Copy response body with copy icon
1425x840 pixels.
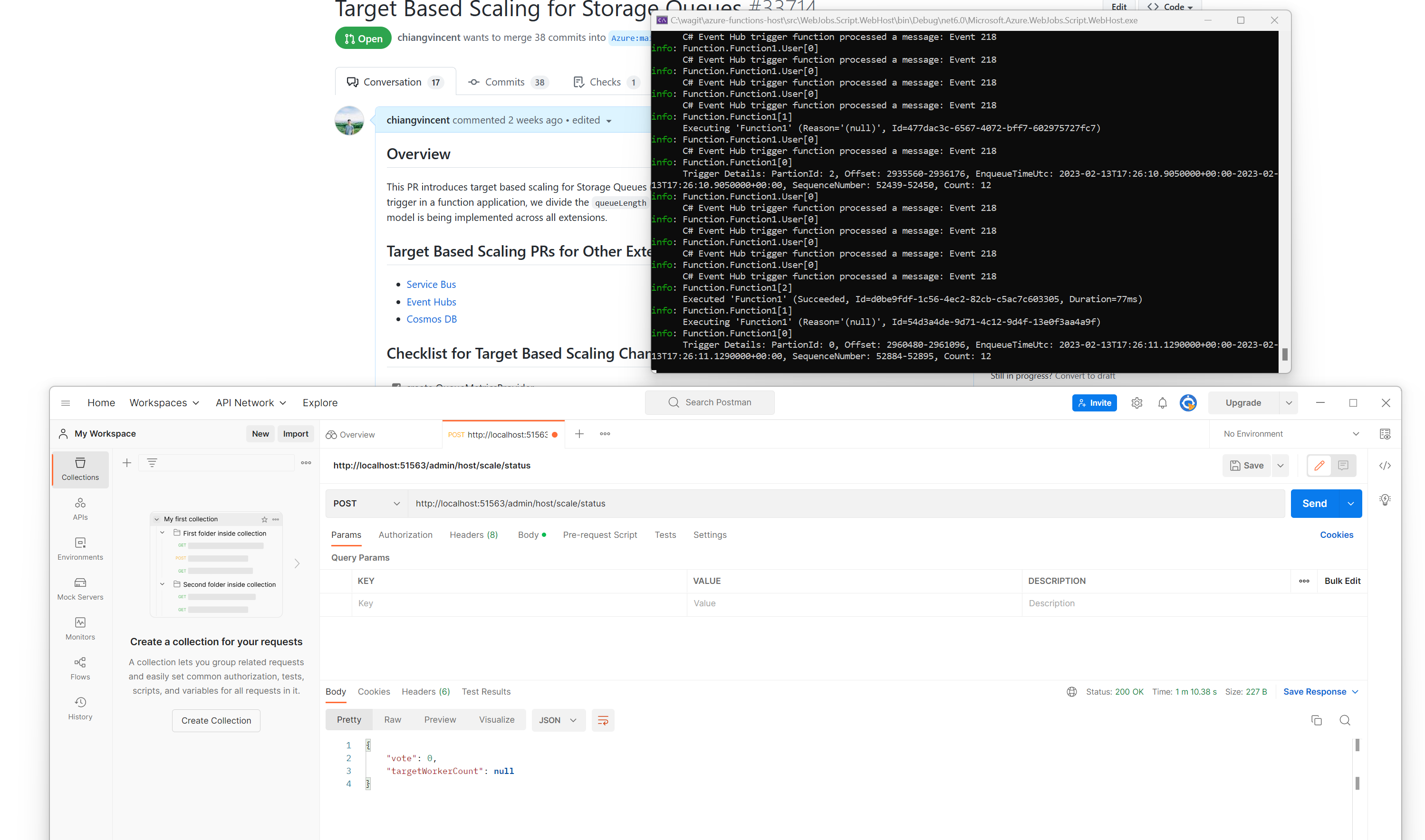tap(1316, 720)
